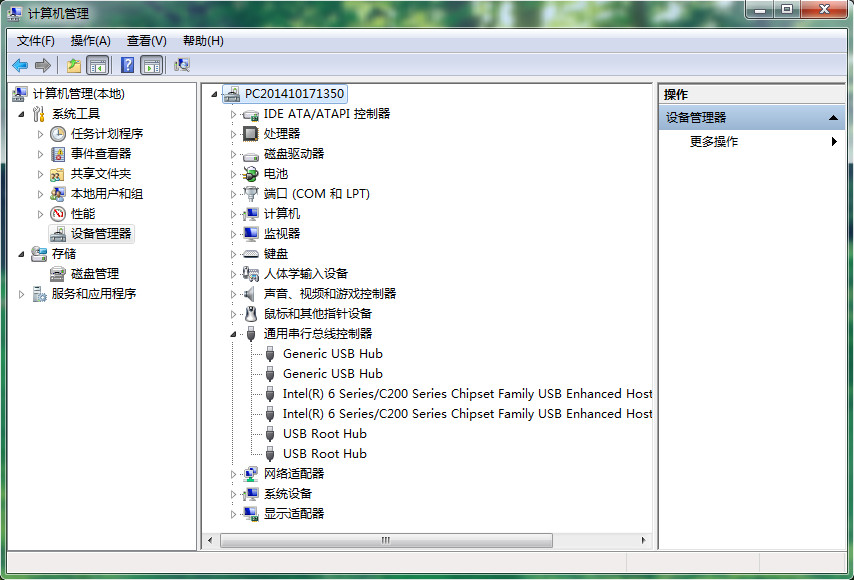Click the 性能 gauge icon
Screen dimensions: 854x580
point(58,214)
